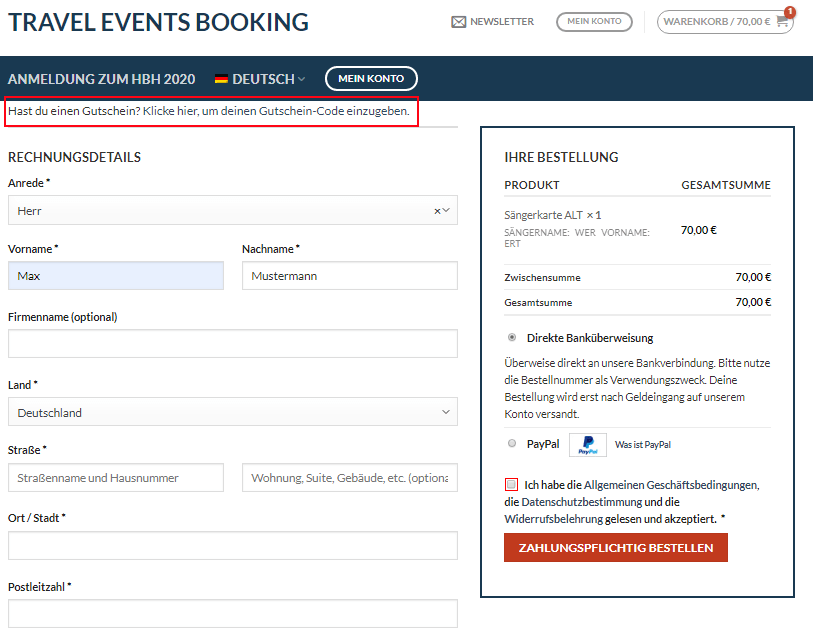The width and height of the screenshot is (813, 636).
Task: Open the Land country dropdown
Action: click(x=233, y=412)
